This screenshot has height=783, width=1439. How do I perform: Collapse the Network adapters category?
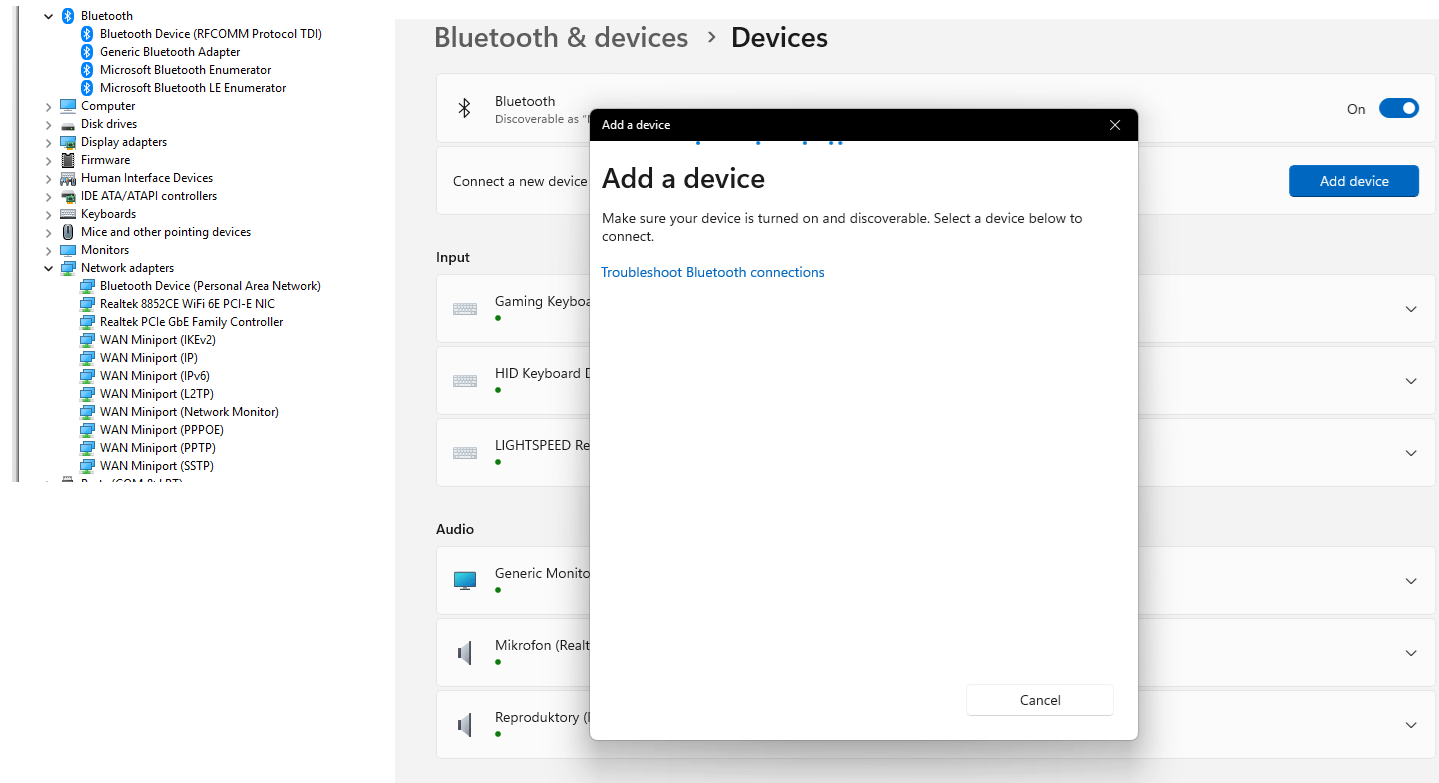tap(48, 268)
